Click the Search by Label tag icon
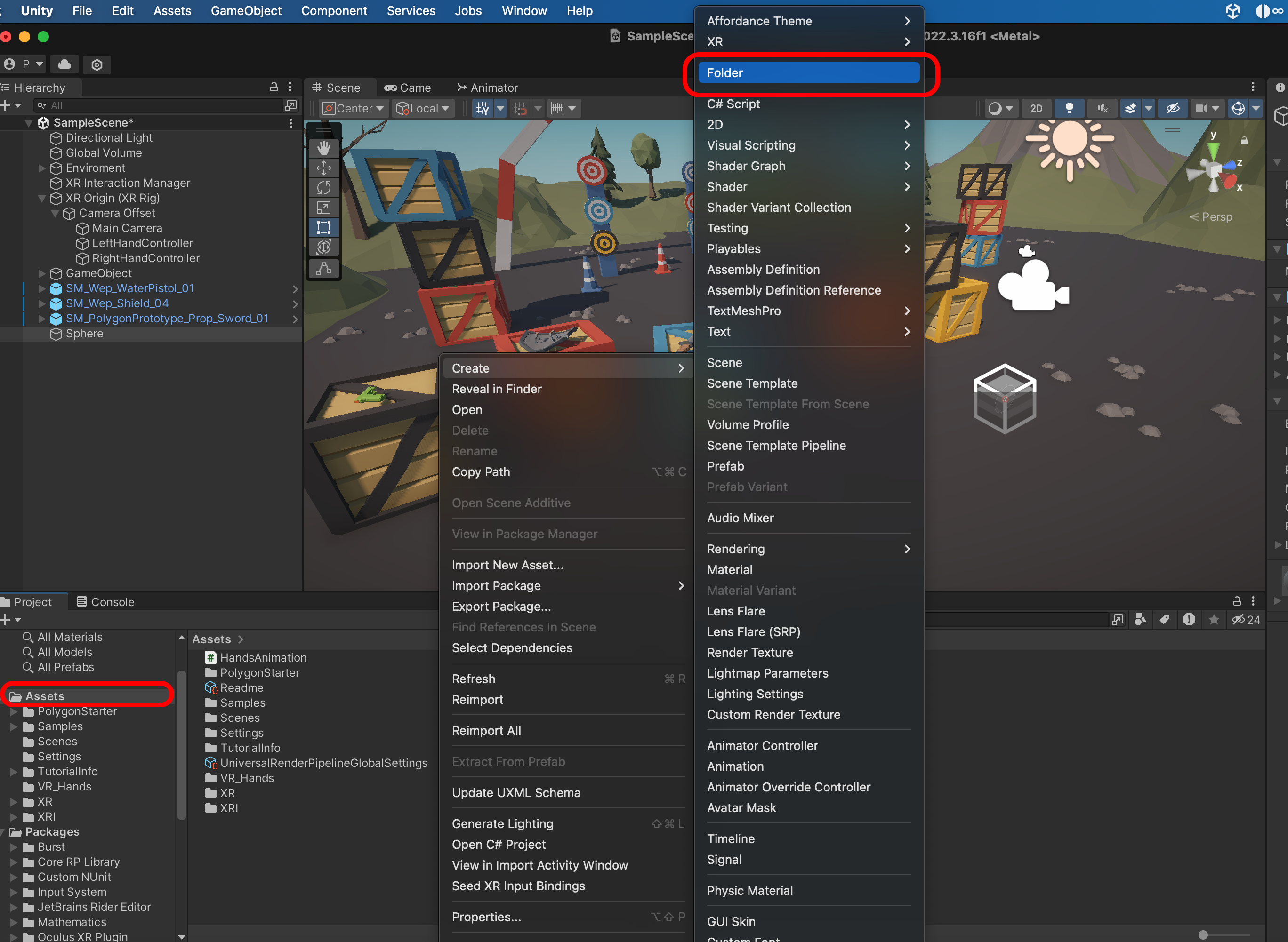The image size is (1288, 942). (x=1164, y=620)
